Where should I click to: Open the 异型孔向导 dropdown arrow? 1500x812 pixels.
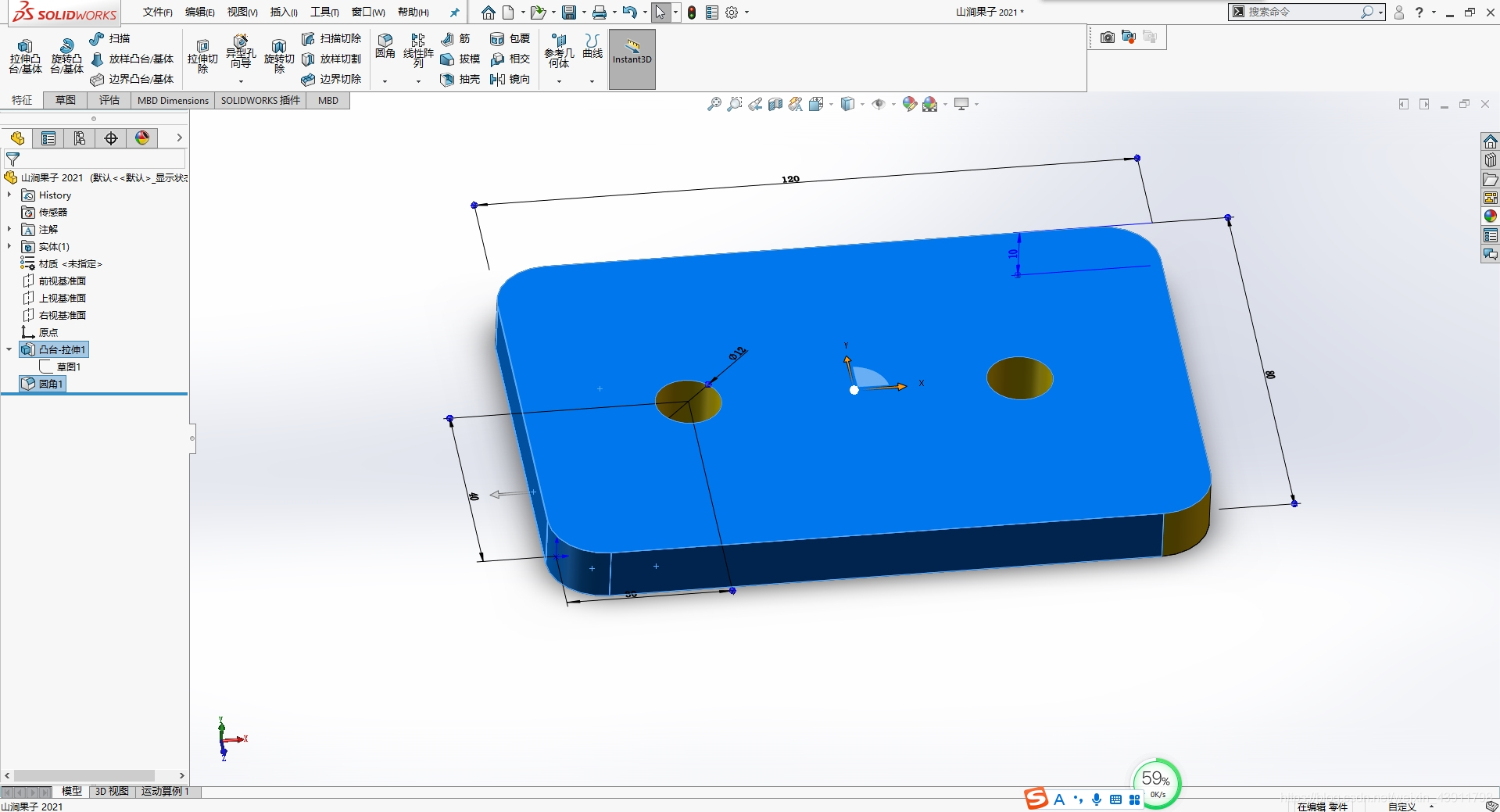click(x=241, y=81)
